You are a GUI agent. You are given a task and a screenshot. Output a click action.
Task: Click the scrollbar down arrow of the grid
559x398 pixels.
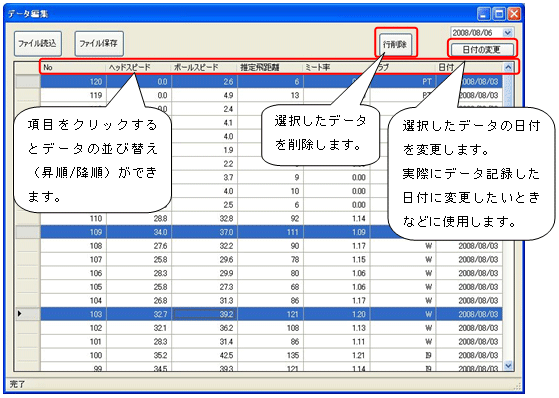click(508, 365)
